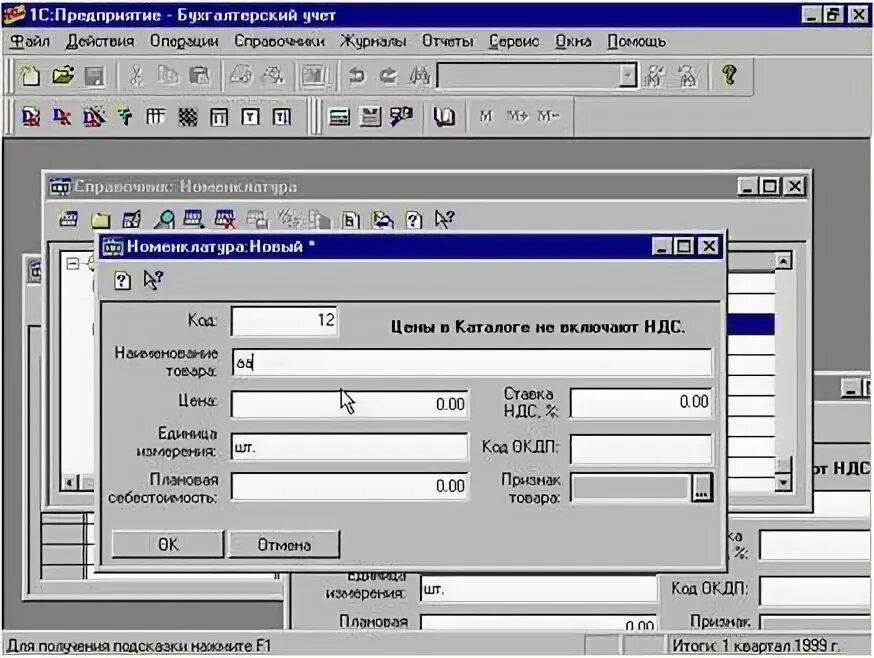Click the Единица измерения field in the front dialog
The width and height of the screenshot is (874, 658).
pyautogui.click(x=349, y=447)
